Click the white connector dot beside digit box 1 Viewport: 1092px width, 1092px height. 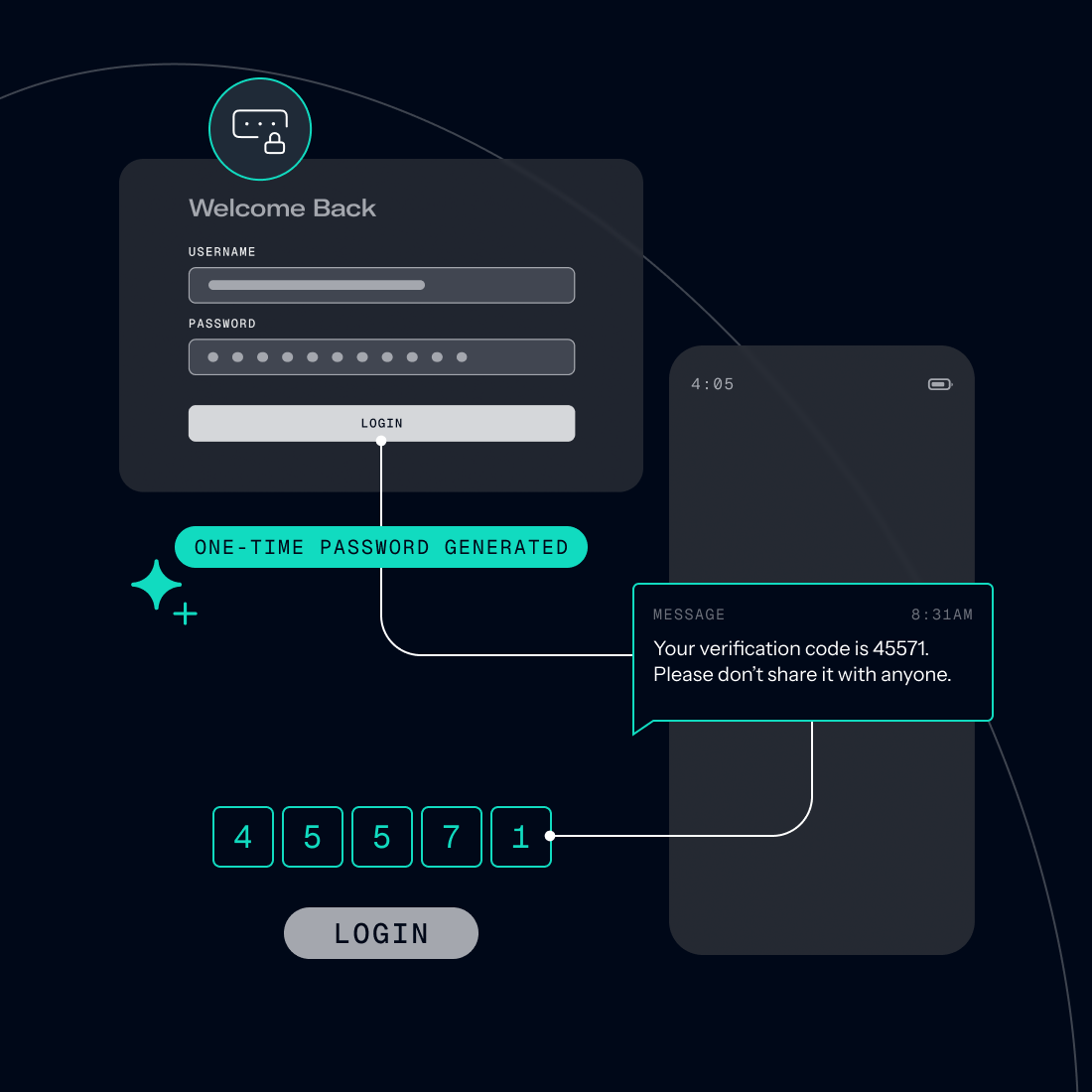[550, 836]
